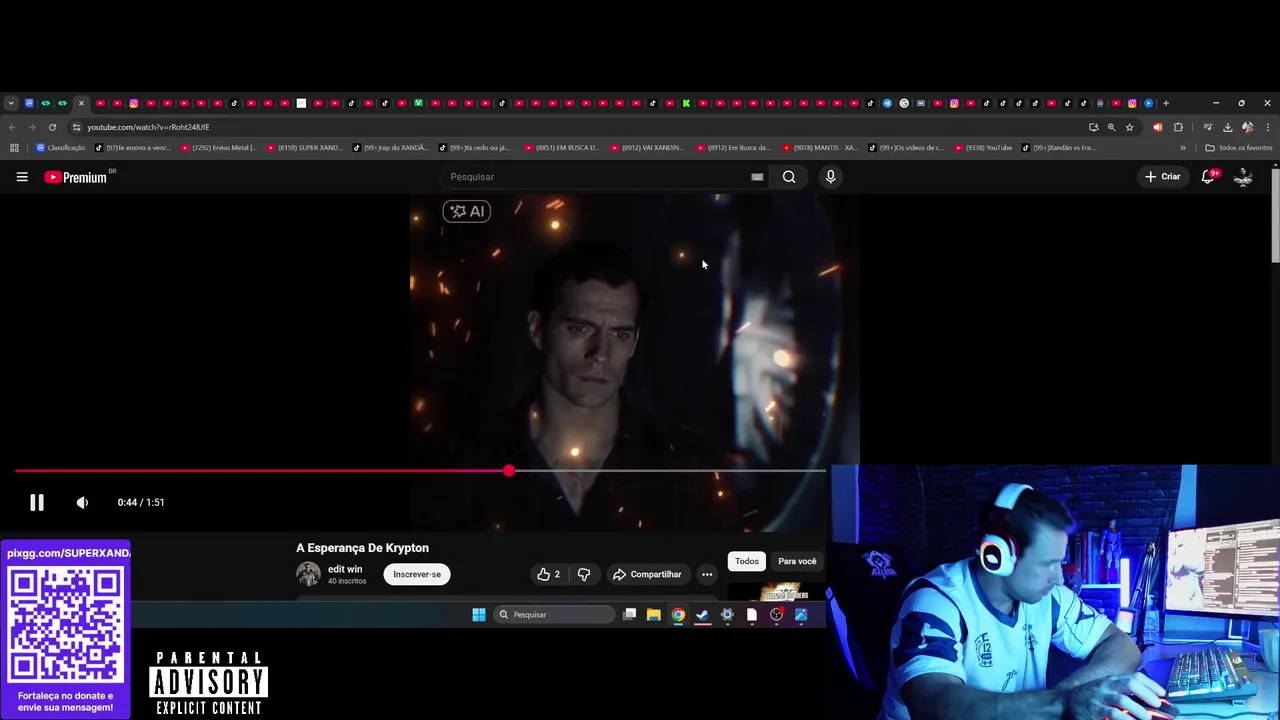Expand the tab search dropdown arrow
Screen dimensions: 1280x720
(x=11, y=103)
